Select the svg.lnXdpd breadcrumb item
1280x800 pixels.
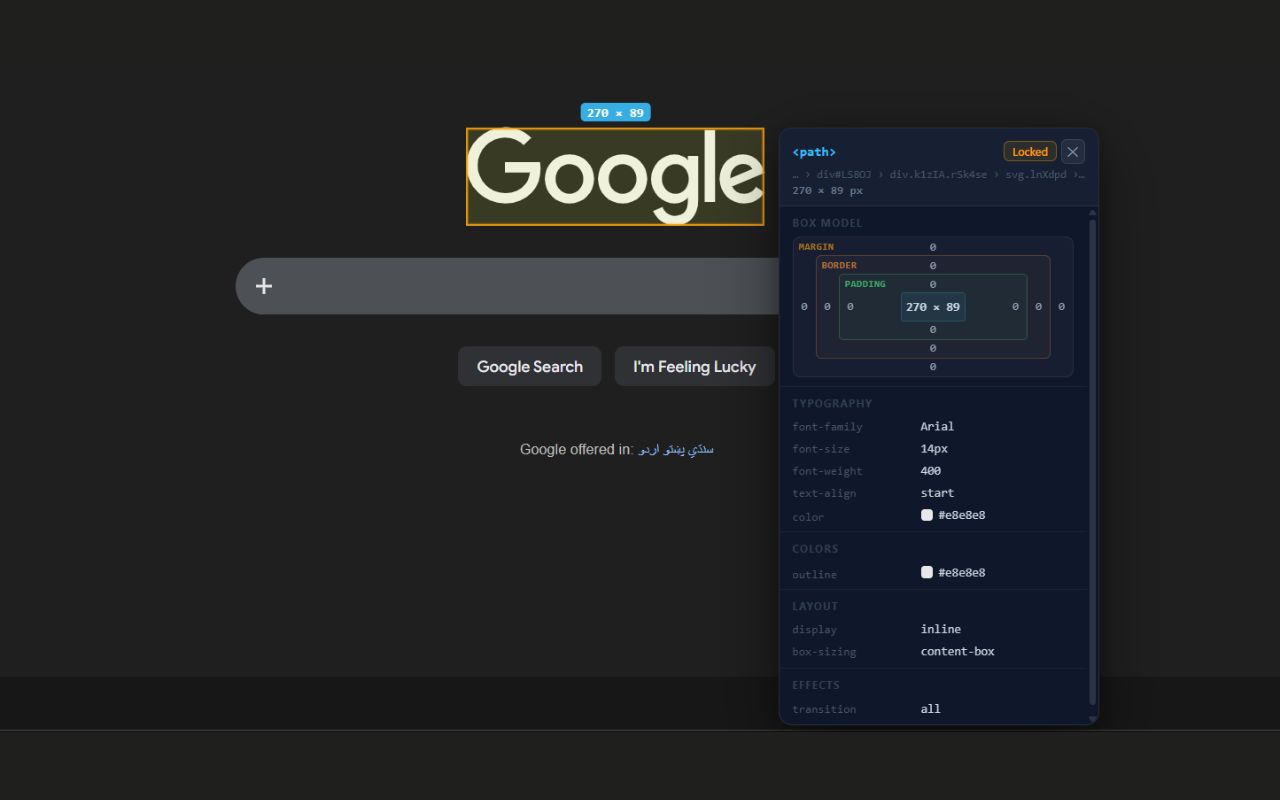tap(1035, 174)
